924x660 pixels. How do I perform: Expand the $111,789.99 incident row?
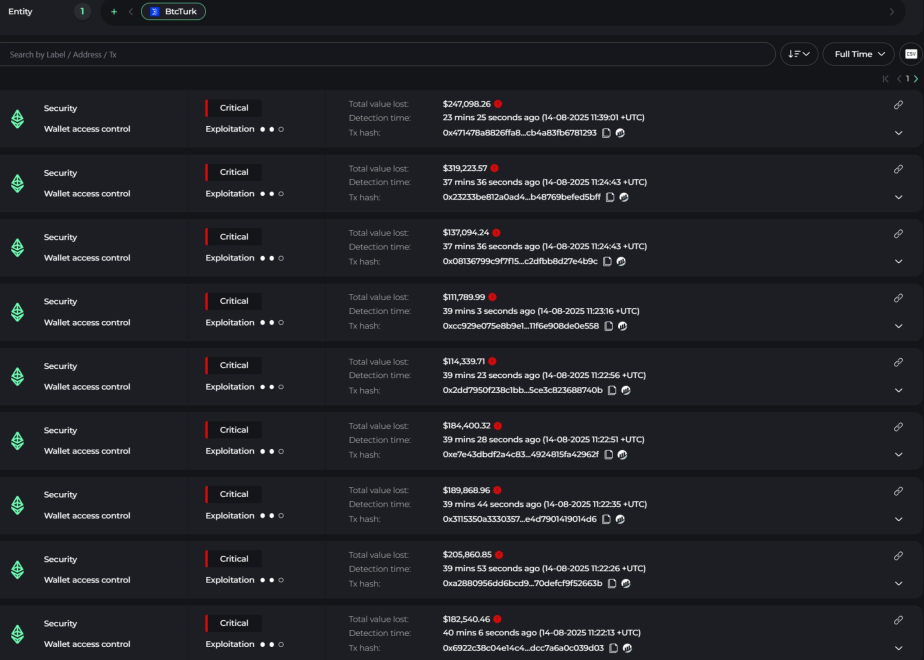898,326
